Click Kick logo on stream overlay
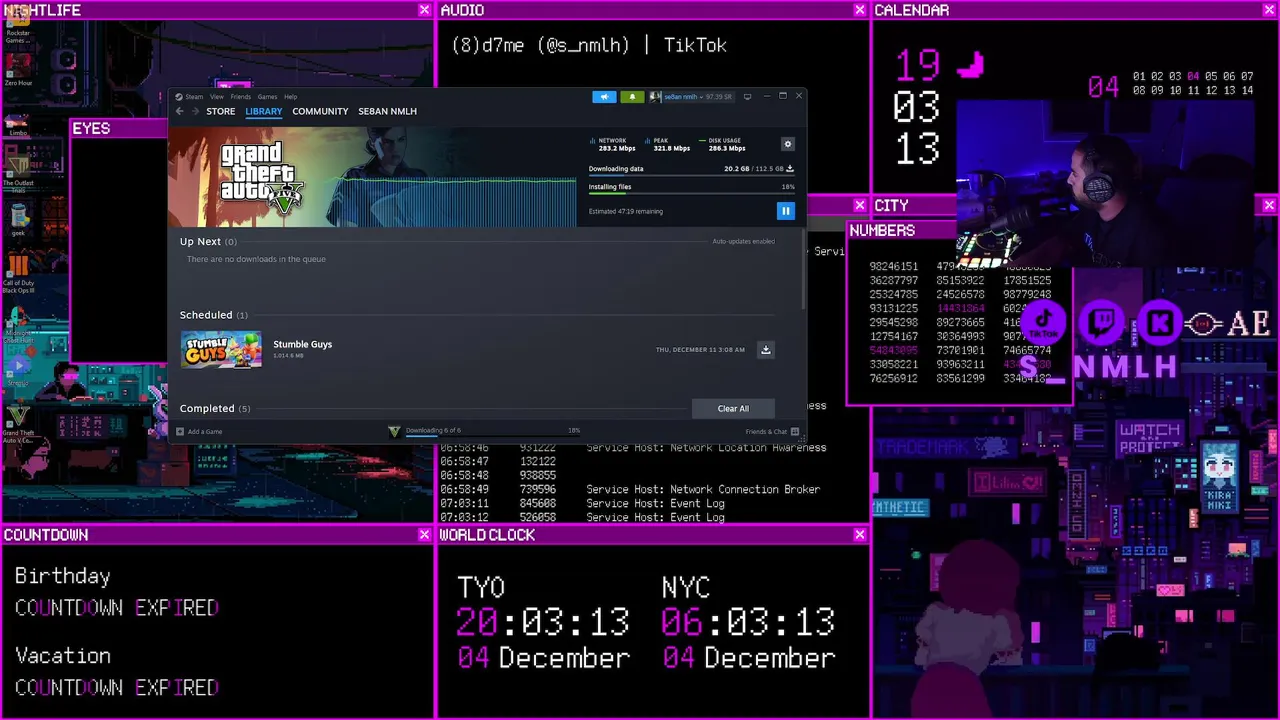This screenshot has width=1280, height=720. (1160, 323)
